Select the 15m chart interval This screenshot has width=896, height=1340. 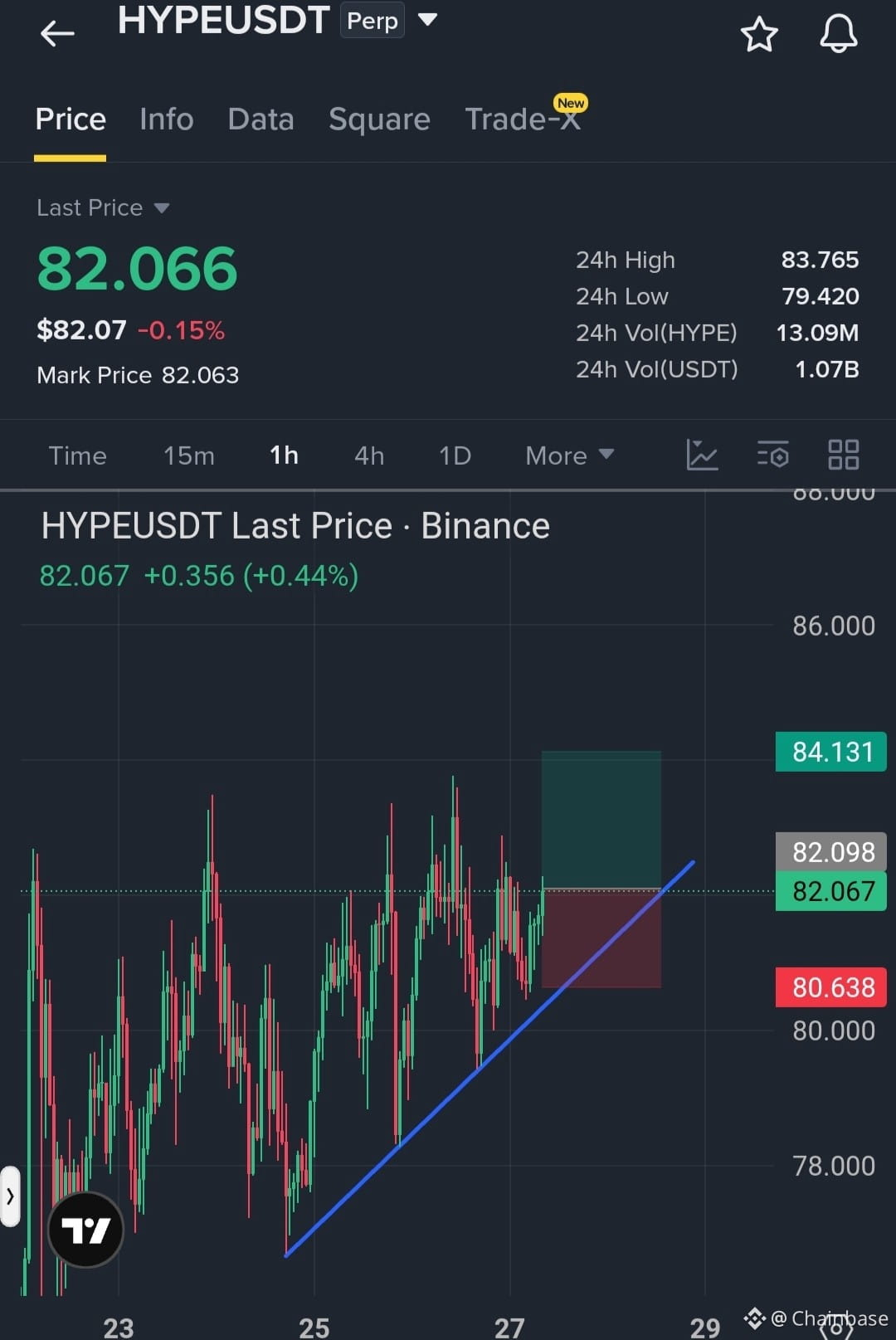coord(189,456)
